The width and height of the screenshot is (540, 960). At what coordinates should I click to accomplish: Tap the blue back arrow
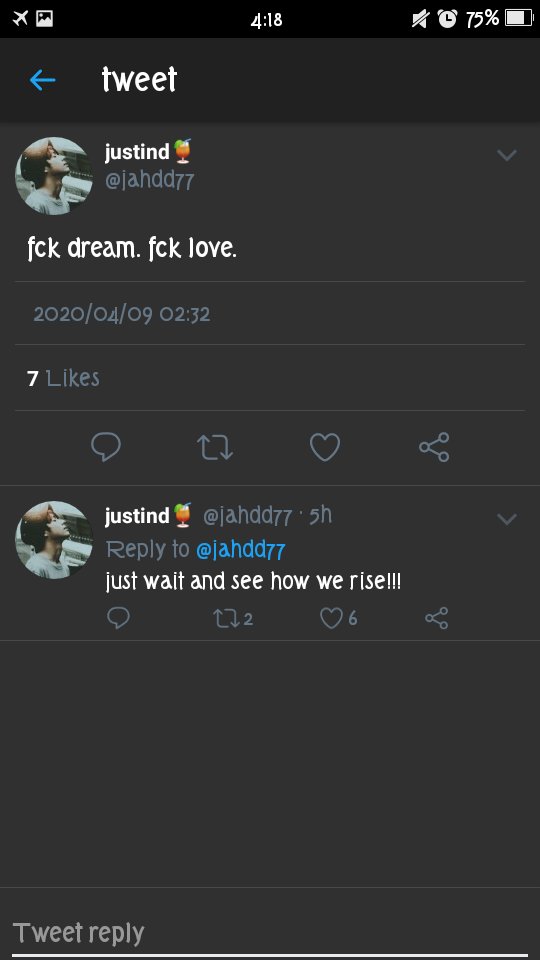coord(42,80)
